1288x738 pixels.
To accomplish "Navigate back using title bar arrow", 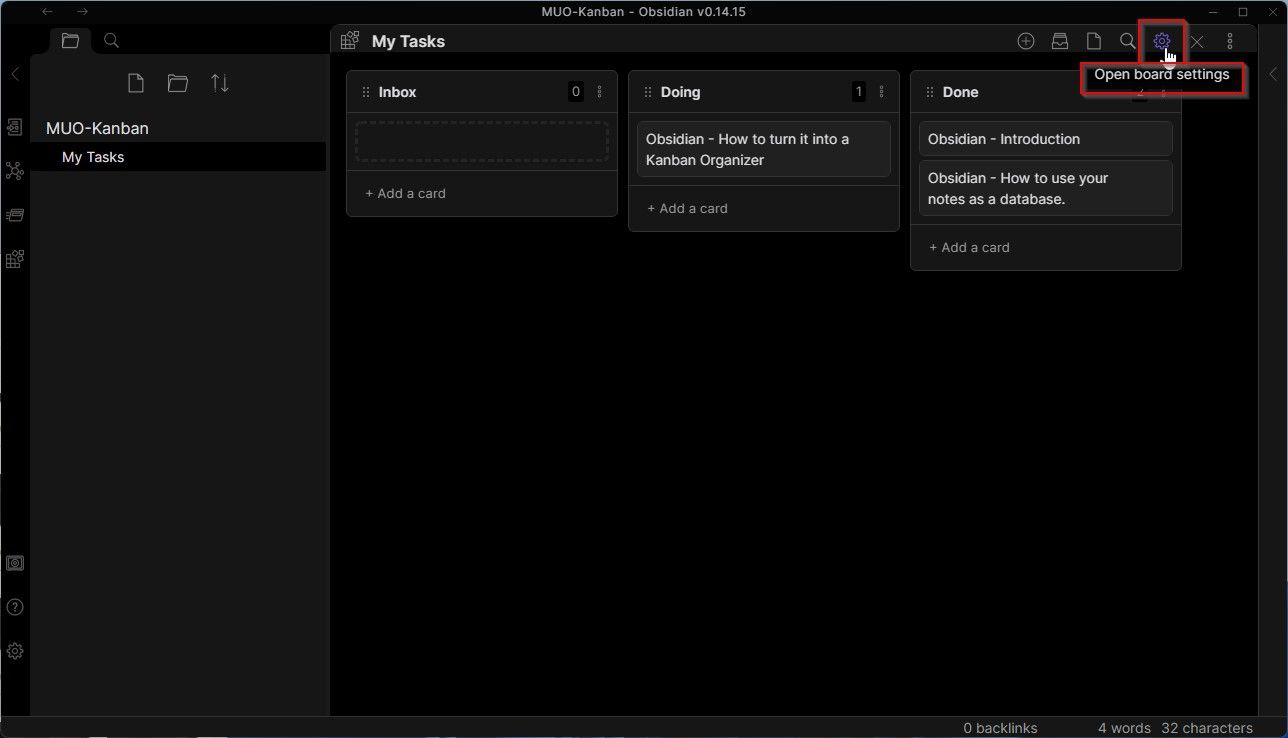I will (48, 12).
